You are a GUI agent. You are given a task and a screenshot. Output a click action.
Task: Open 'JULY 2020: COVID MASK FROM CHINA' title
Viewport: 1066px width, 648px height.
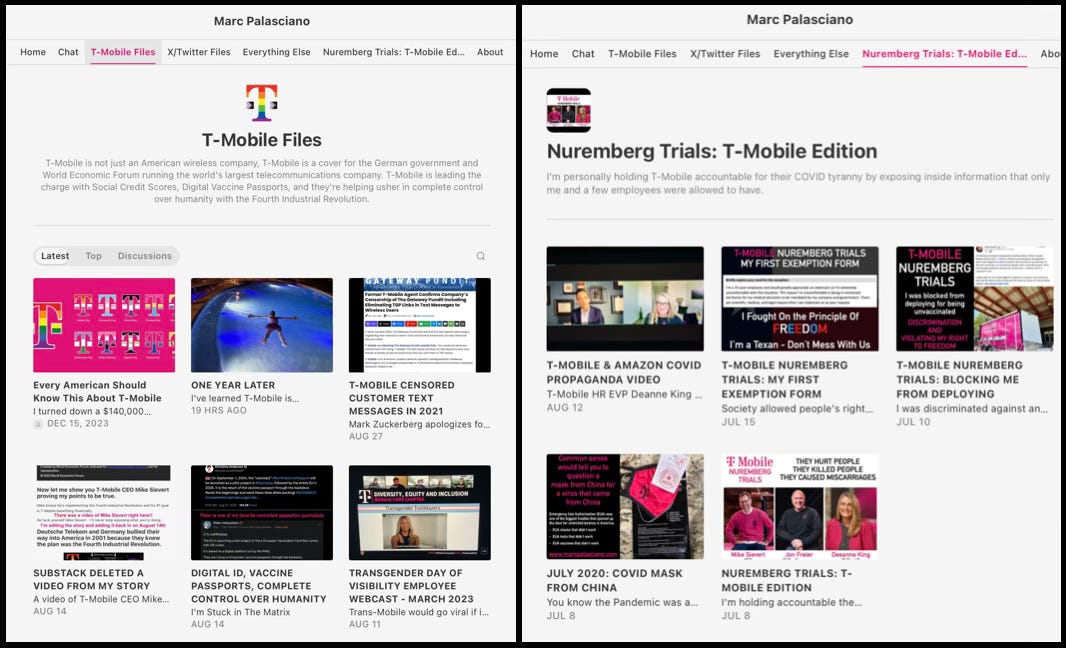[x=615, y=580]
